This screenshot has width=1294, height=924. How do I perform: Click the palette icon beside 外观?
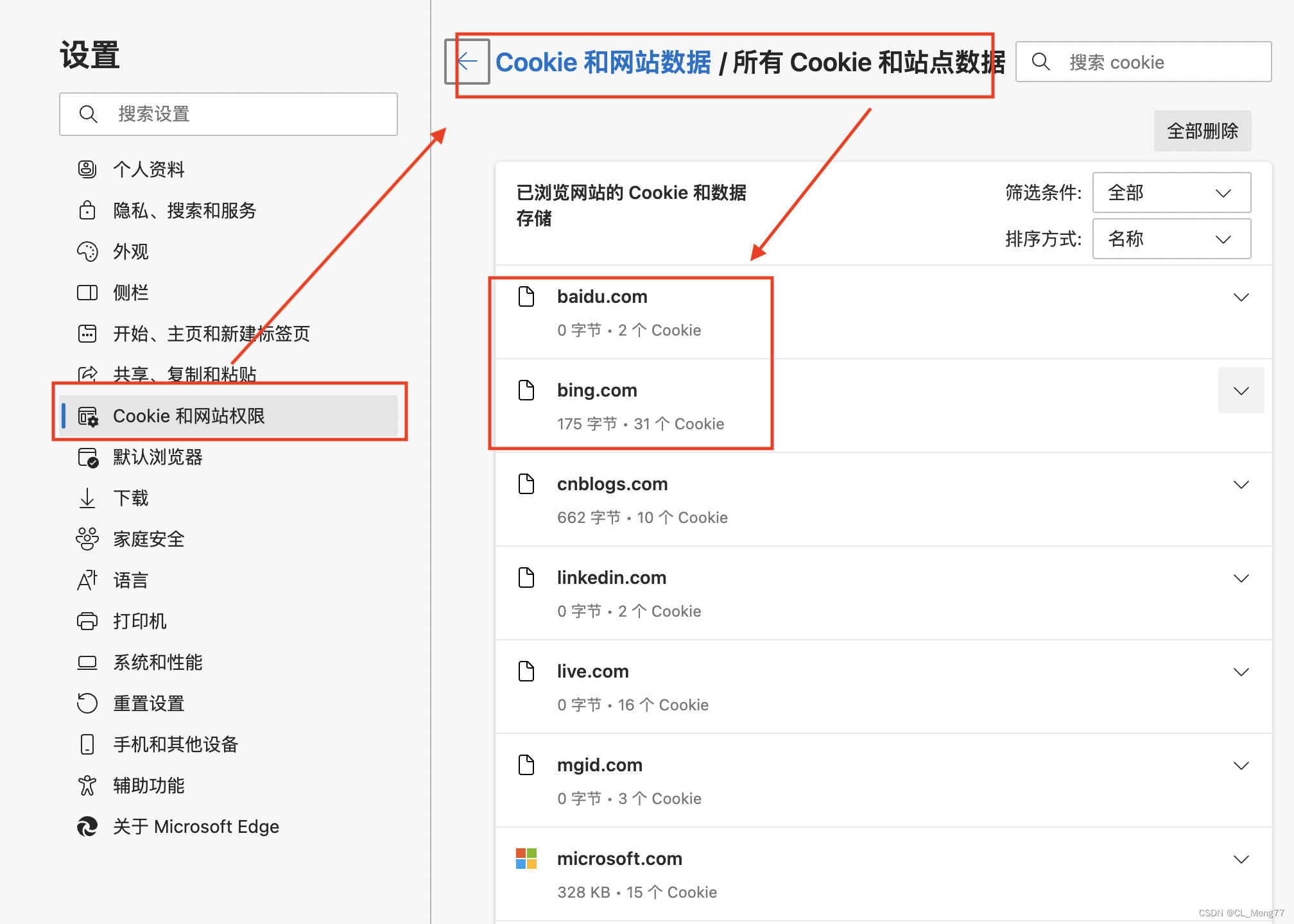coord(87,252)
